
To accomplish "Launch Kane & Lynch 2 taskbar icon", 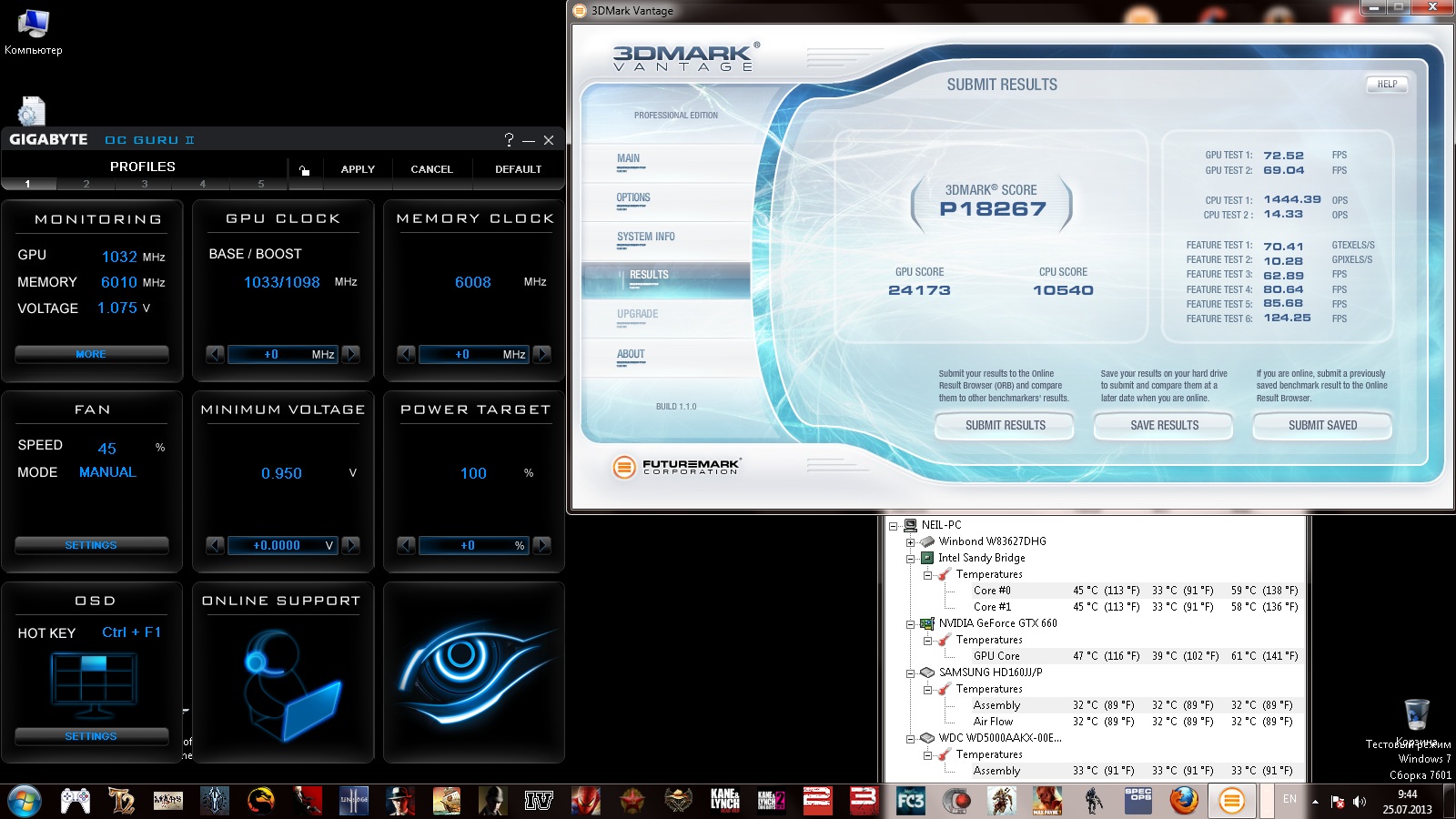I will click(x=772, y=801).
